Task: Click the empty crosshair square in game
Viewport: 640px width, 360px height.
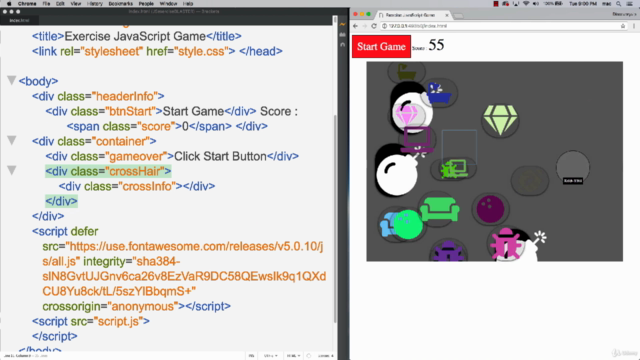Action: coord(459,147)
